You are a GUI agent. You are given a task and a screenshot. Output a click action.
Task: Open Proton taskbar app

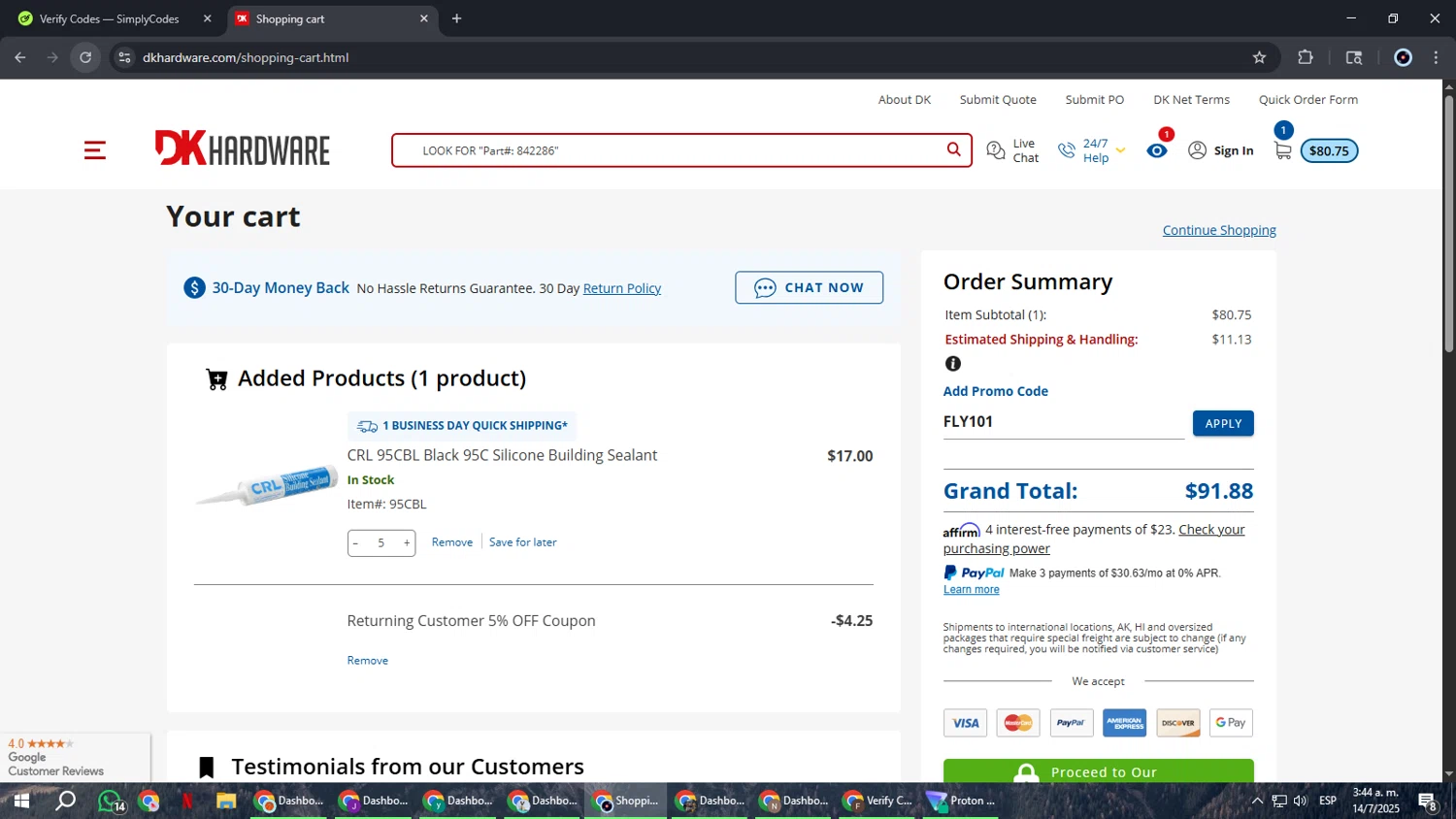(x=961, y=801)
